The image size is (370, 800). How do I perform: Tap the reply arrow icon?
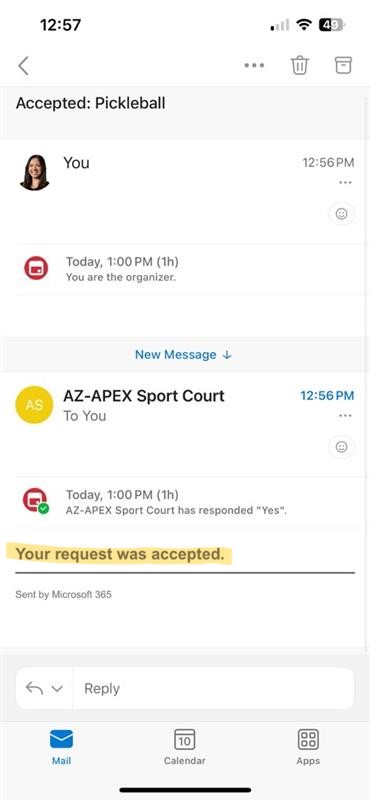pyautogui.click(x=34, y=688)
